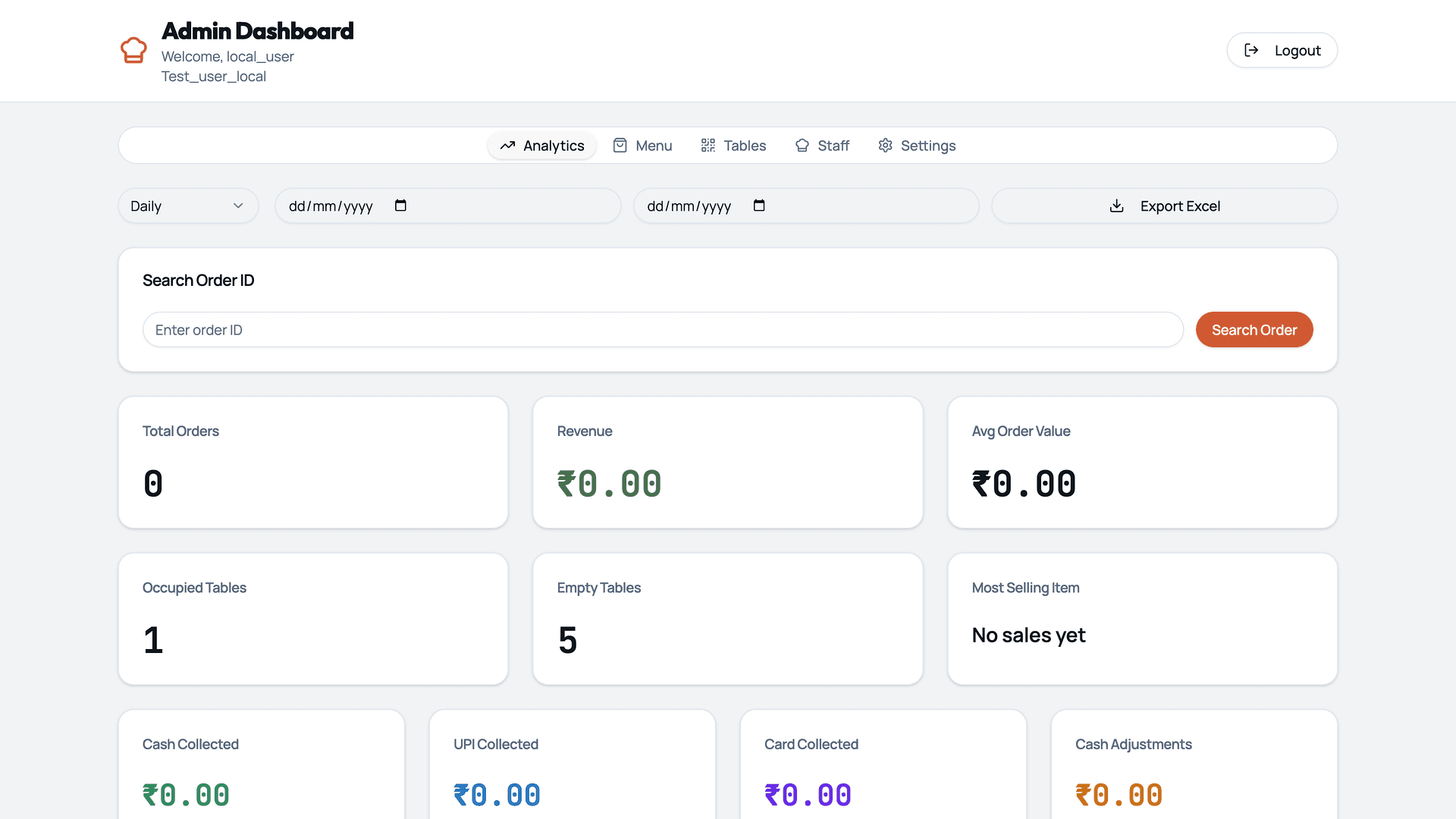Expand the Daily period dropdown

188,206
